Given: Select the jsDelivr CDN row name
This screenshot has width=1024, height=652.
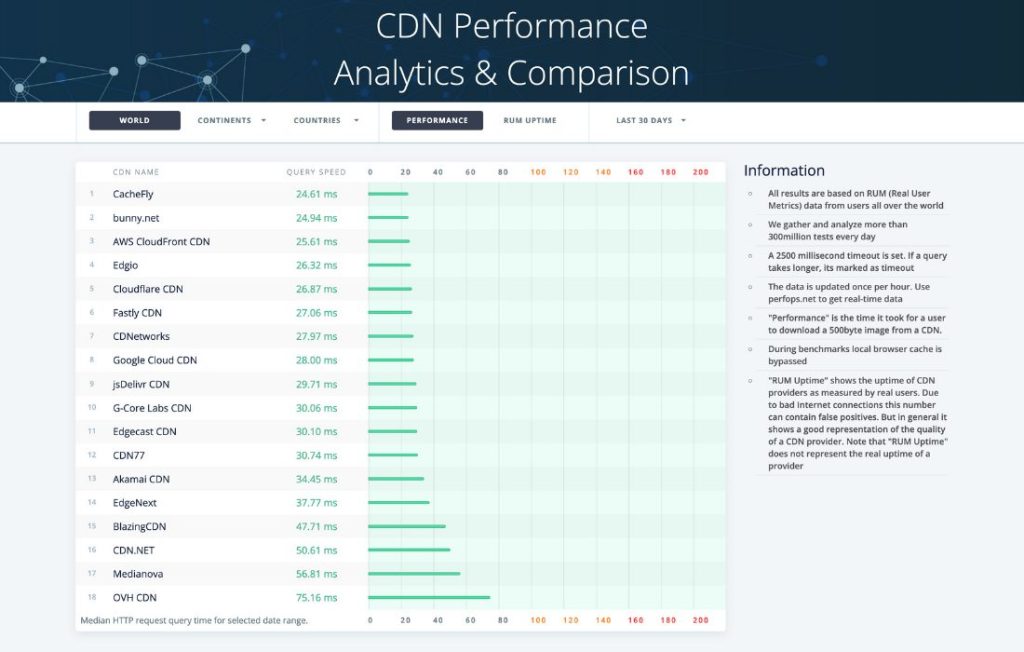Looking at the screenshot, I should 141,384.
